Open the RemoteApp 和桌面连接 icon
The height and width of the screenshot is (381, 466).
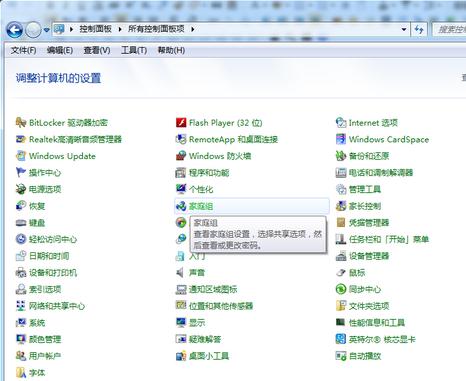coord(181,139)
